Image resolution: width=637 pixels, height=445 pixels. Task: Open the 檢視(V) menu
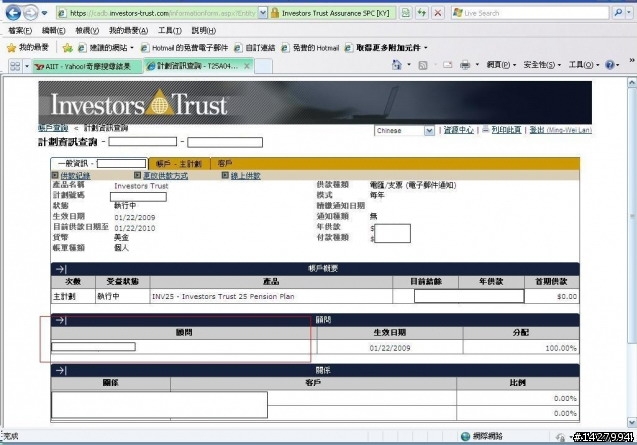point(87,30)
